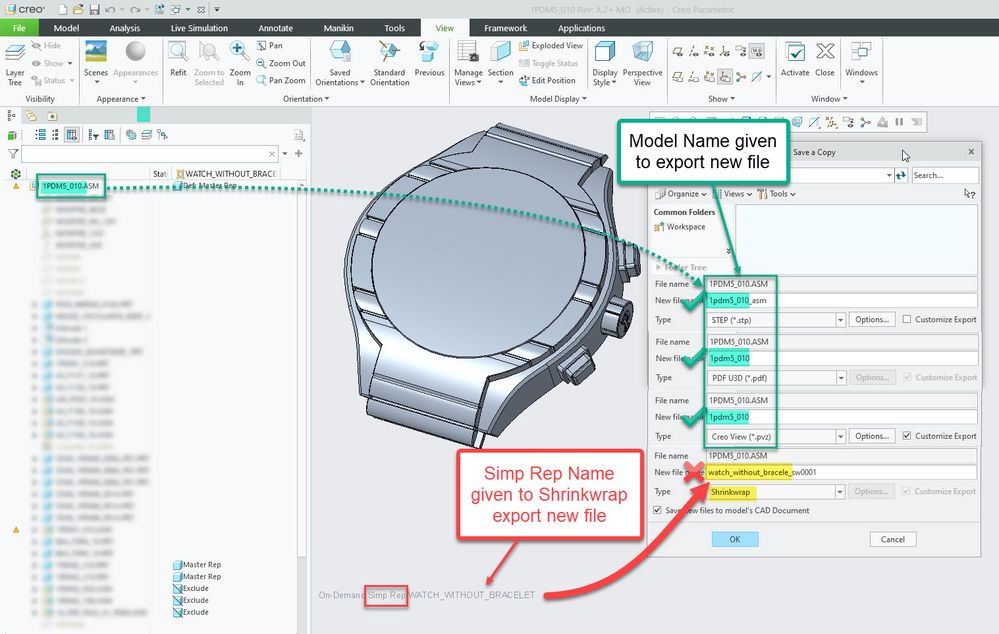
Task: Click the Open file icon in quick access toolbar
Action: pyautogui.click(x=78, y=10)
